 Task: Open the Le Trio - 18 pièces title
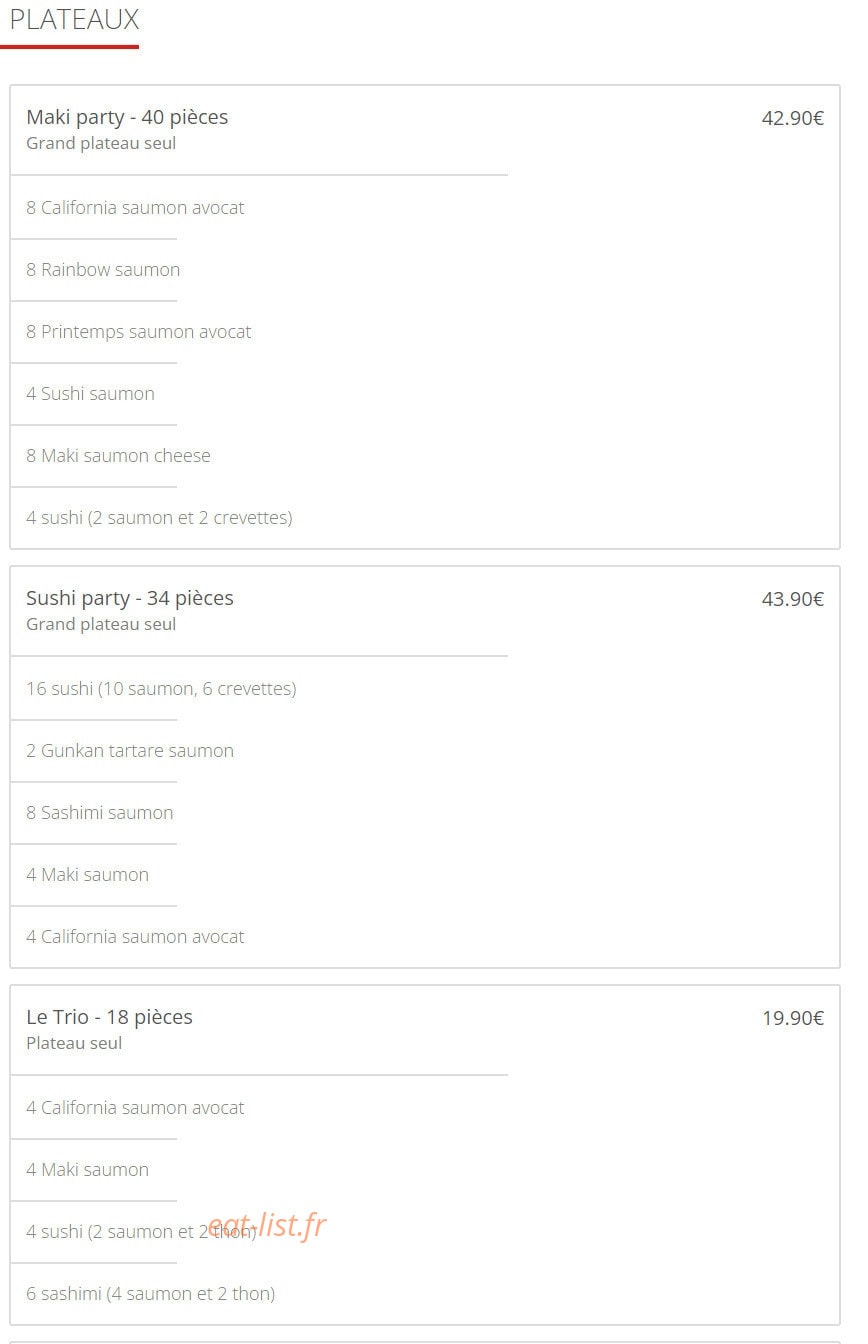(x=109, y=1017)
